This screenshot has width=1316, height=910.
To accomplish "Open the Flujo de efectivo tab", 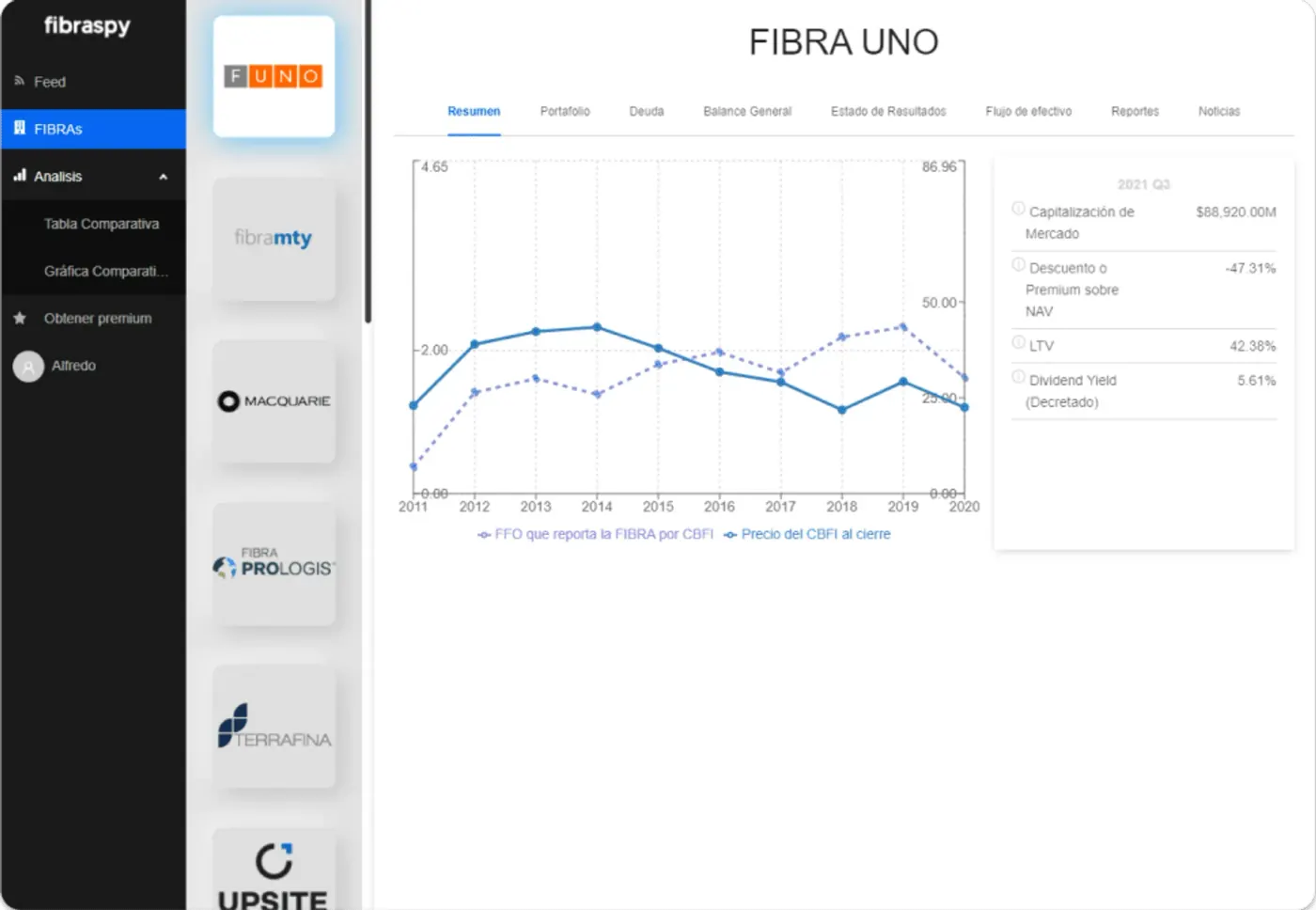I will click(x=1028, y=111).
